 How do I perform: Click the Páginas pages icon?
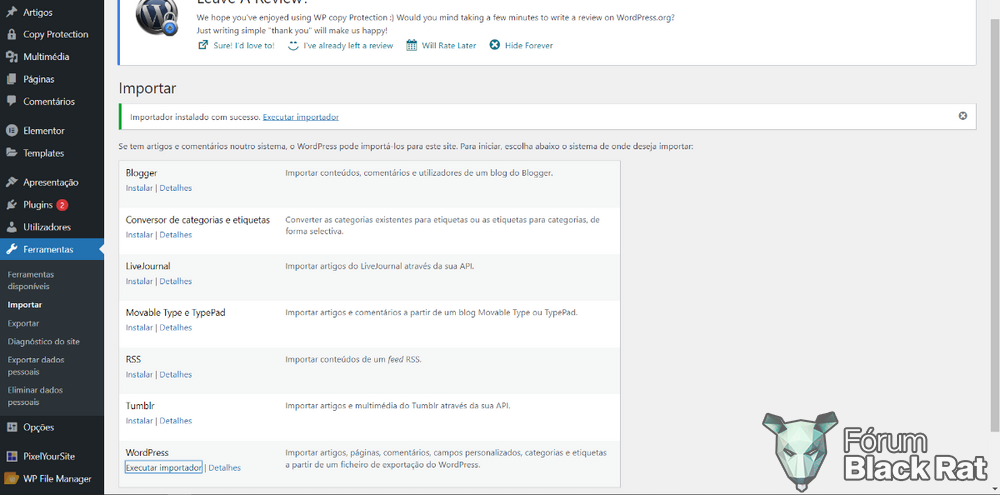coord(11,80)
